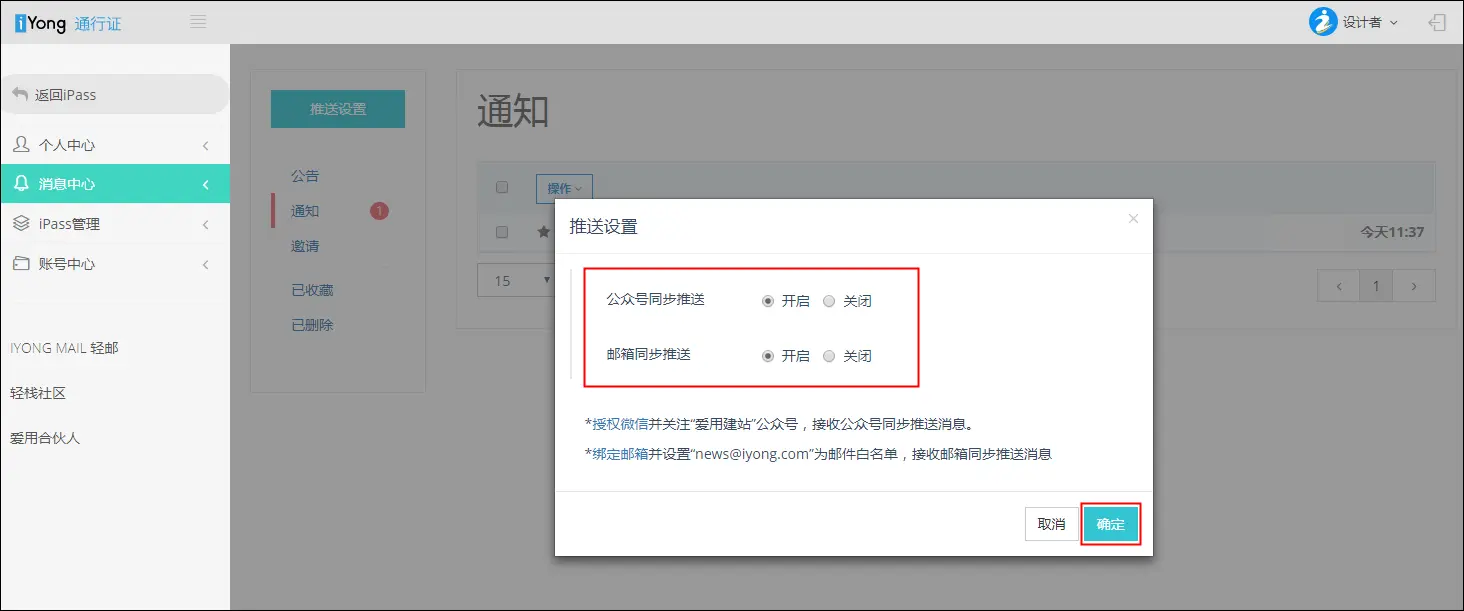Open the 操作 dropdown in notification list
Viewport: 1464px width, 611px height.
pos(564,188)
